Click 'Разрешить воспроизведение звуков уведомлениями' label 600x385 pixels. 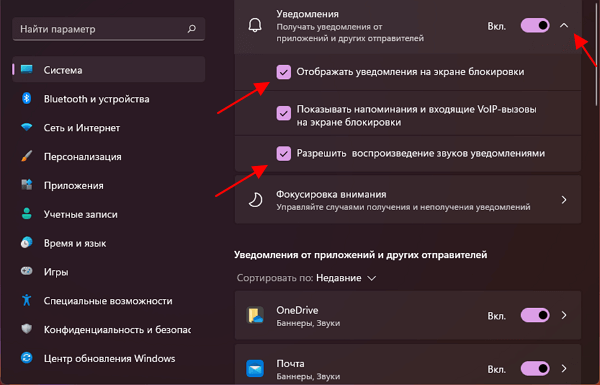click(421, 153)
